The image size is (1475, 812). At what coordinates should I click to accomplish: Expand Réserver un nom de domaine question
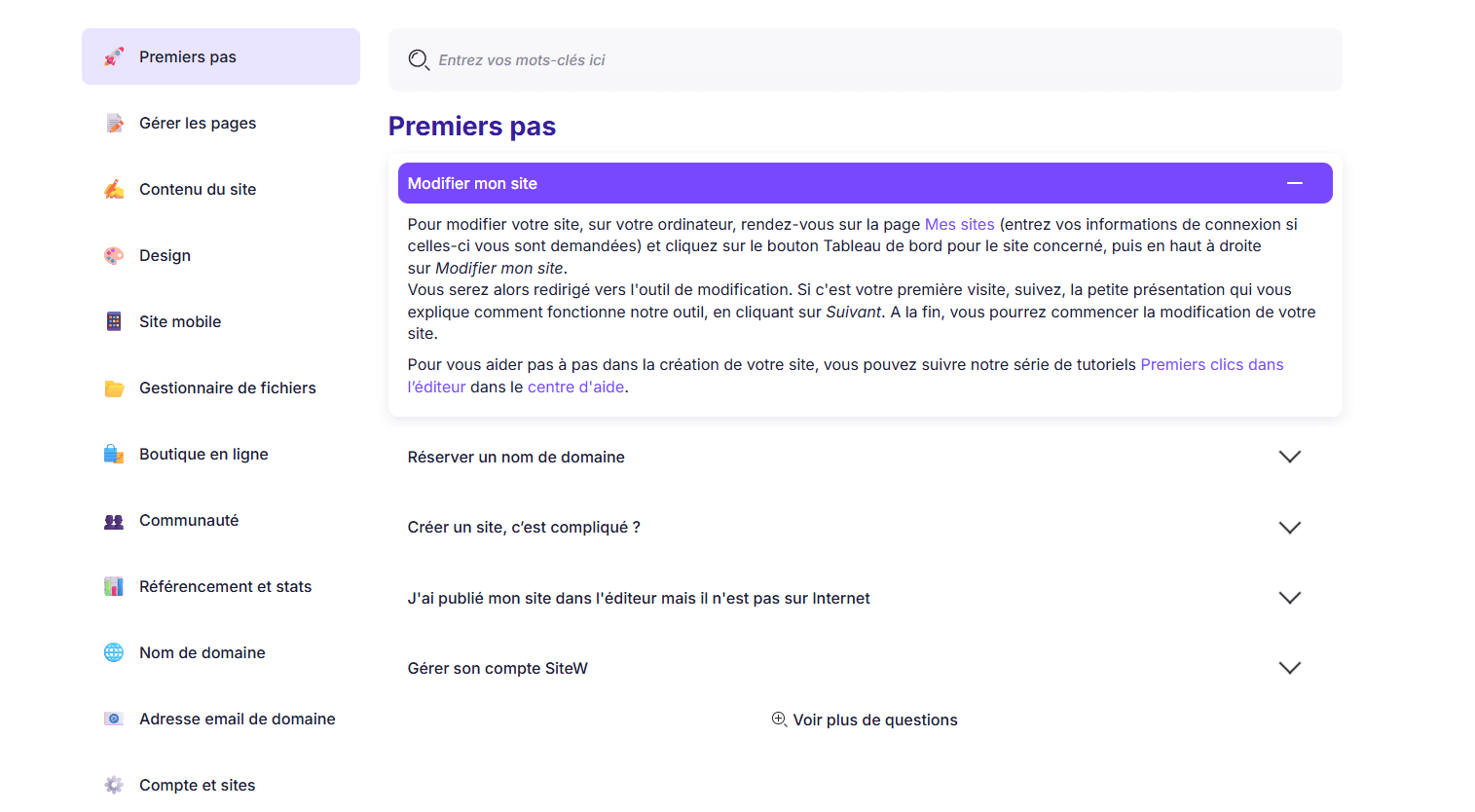(x=1290, y=456)
